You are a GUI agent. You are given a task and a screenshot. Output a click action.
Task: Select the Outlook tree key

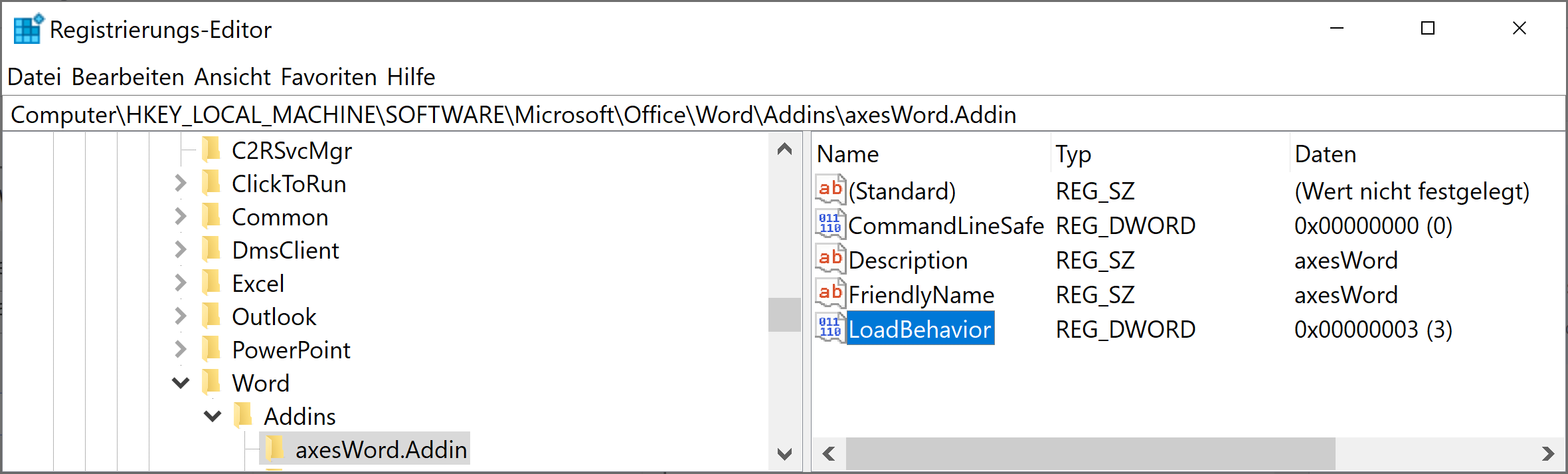click(274, 317)
